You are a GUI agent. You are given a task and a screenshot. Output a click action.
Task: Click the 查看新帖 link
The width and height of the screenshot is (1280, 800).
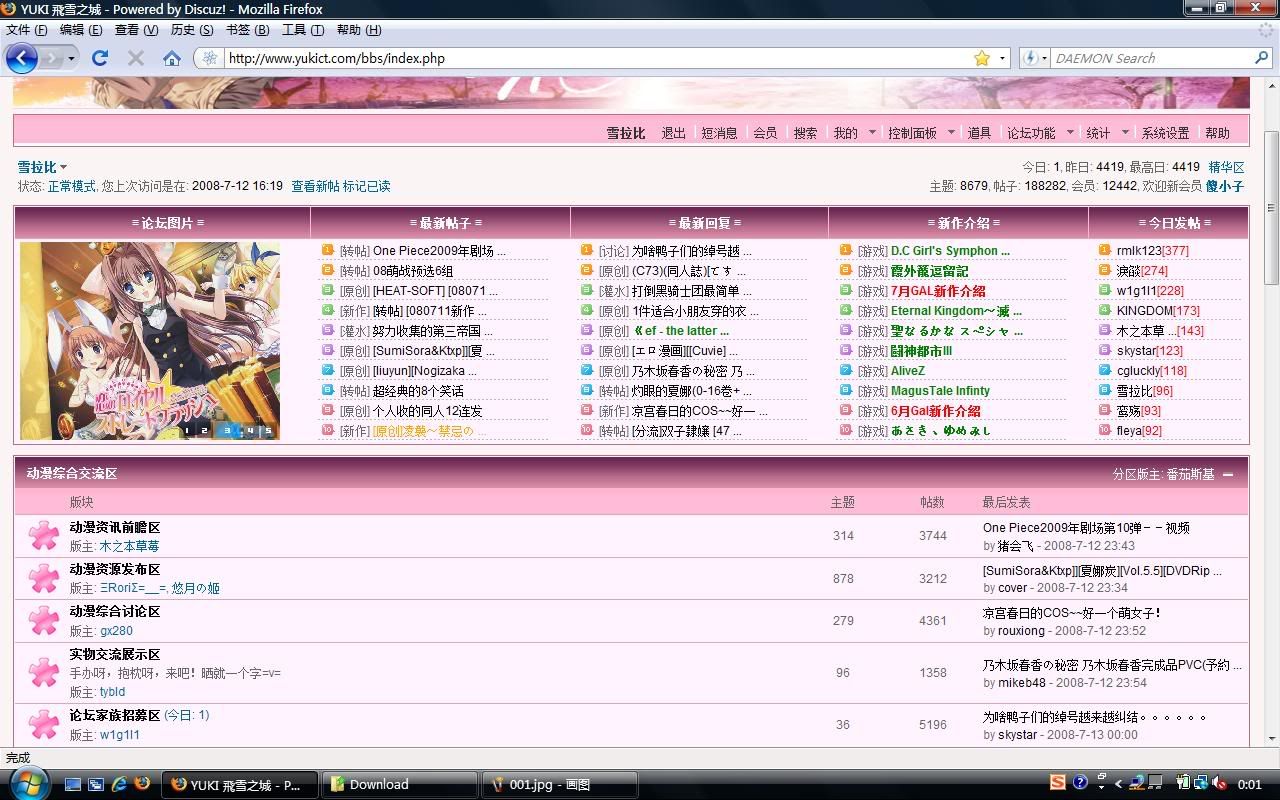(314, 186)
